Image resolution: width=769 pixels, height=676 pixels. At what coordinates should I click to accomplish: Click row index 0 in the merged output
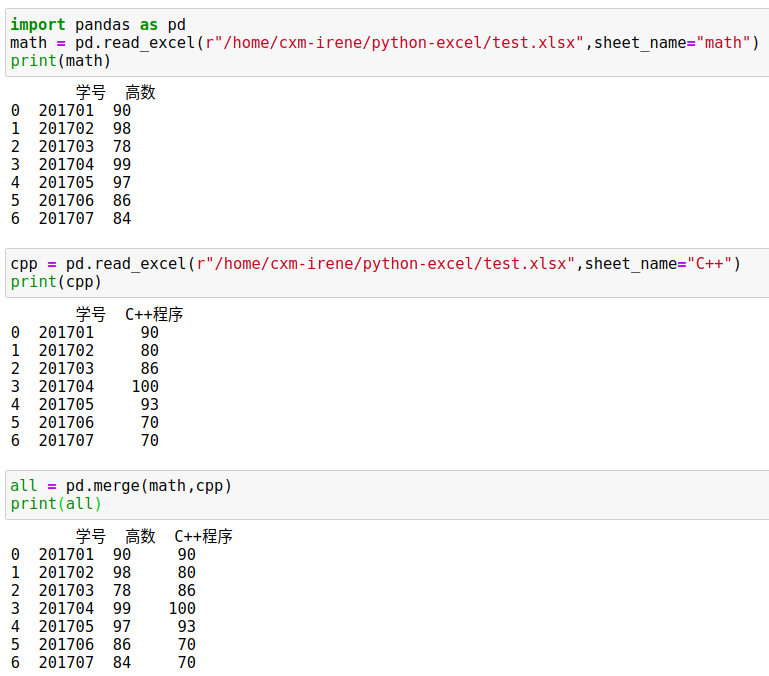(x=15, y=554)
